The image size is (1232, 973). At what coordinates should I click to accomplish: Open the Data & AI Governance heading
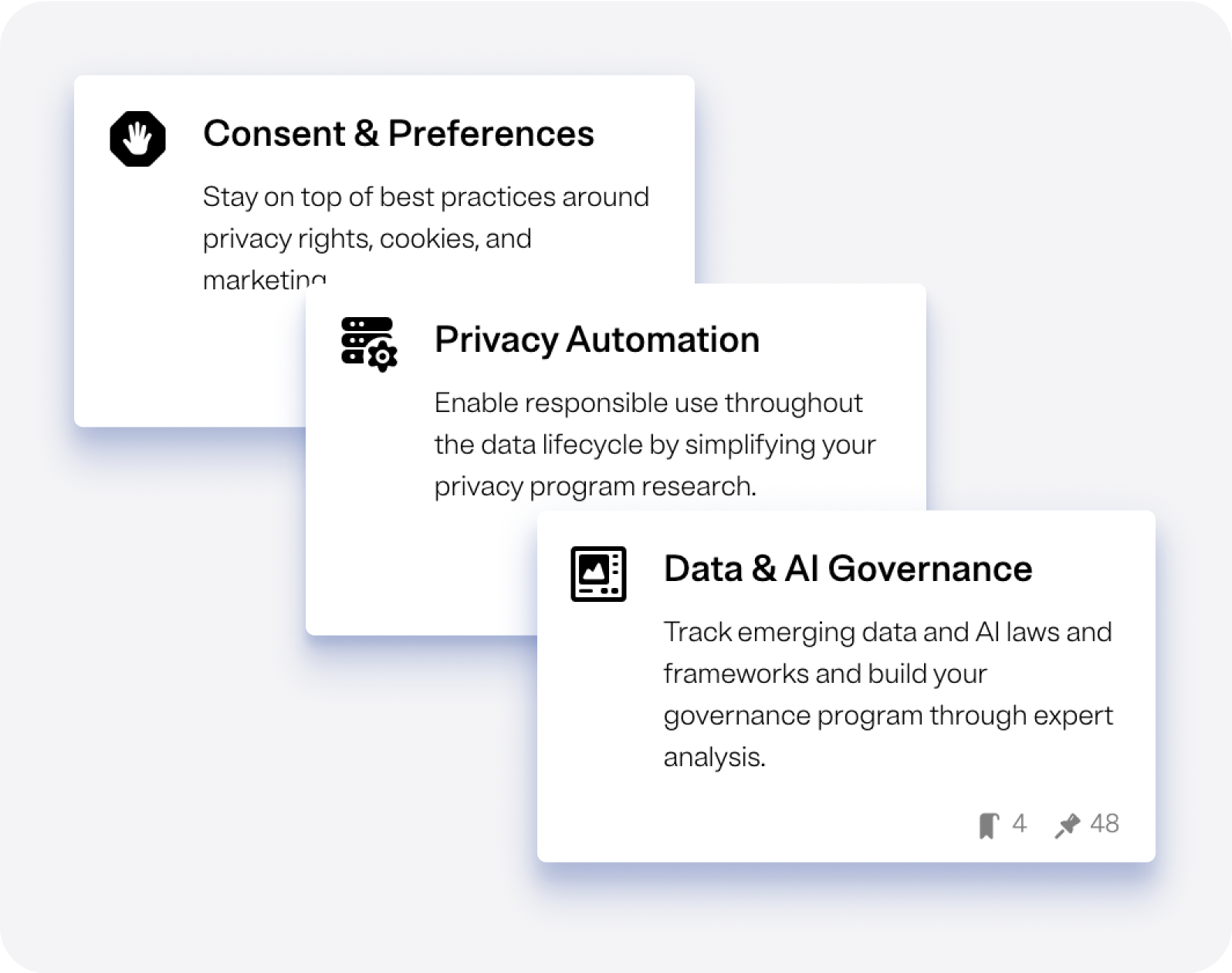tap(848, 569)
